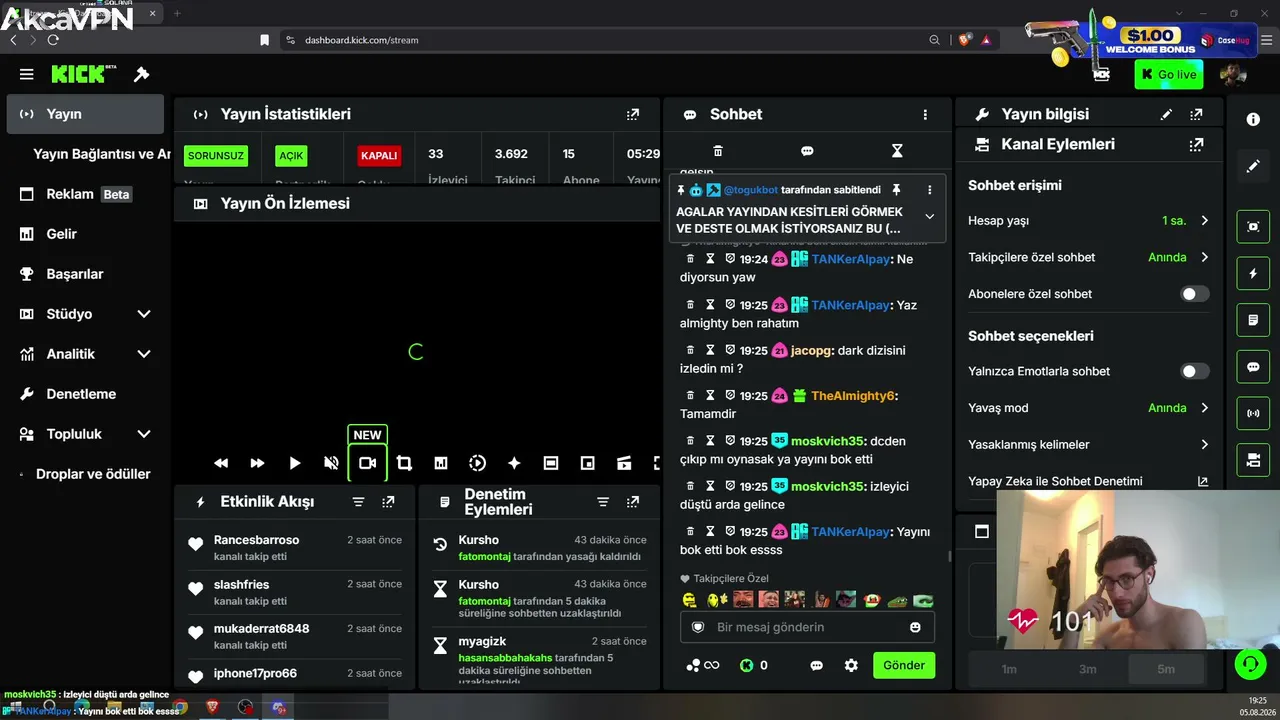
Task: Open Takipçilere özel sohbet setting
Action: click(x=1088, y=257)
